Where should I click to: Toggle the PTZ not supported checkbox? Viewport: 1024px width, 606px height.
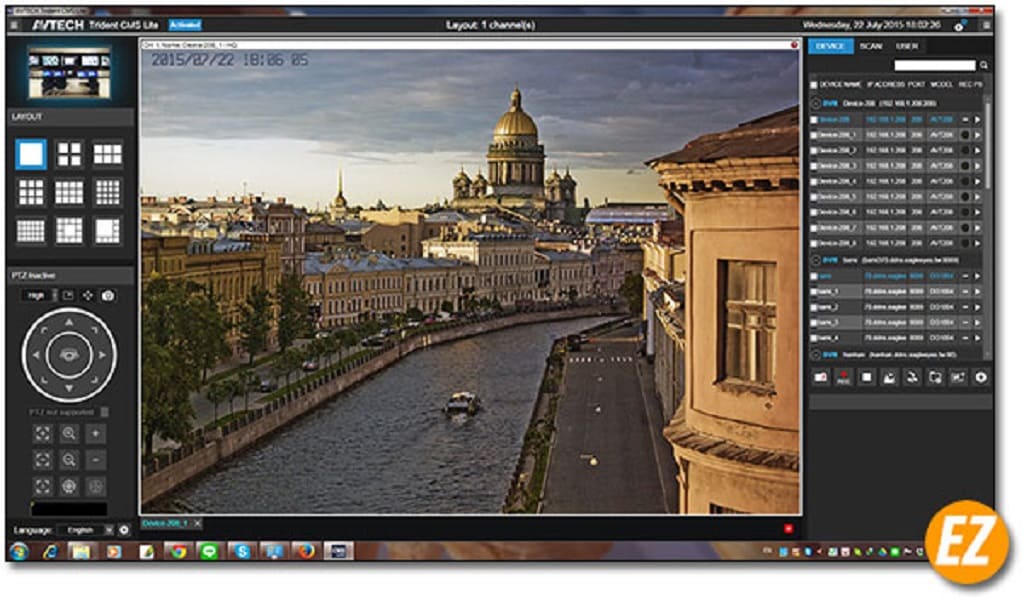[x=104, y=412]
